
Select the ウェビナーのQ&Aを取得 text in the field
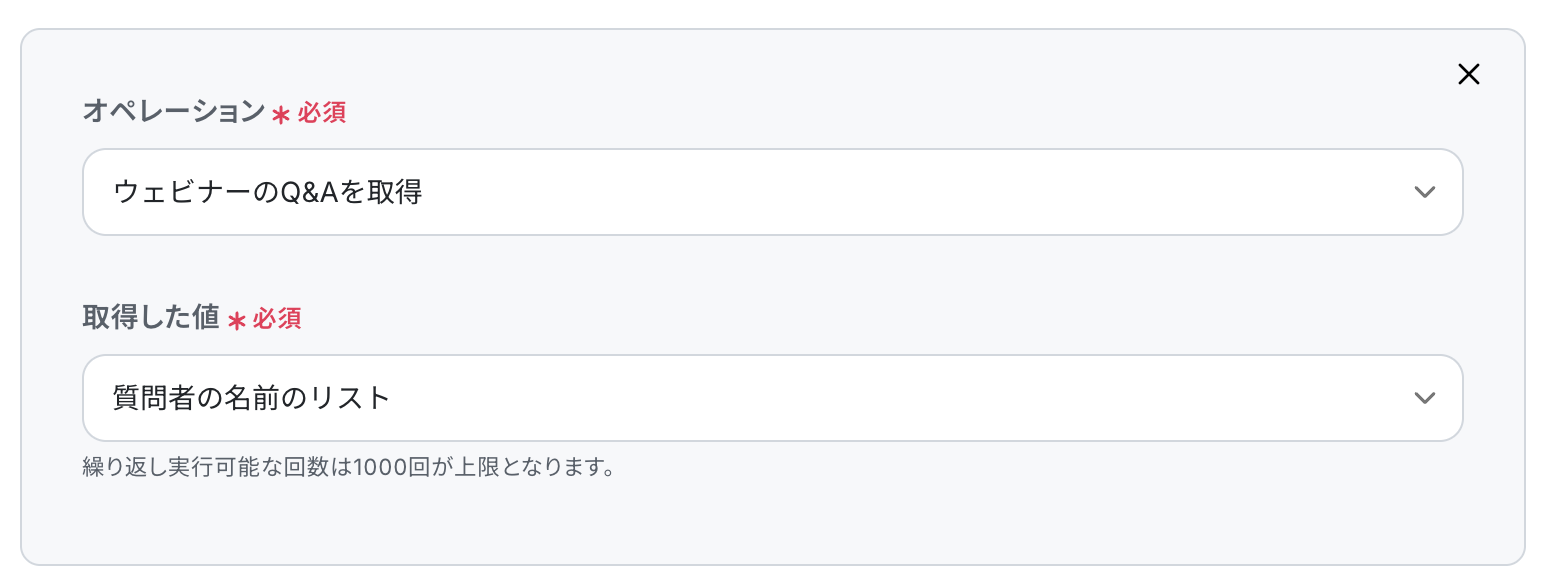(x=268, y=192)
